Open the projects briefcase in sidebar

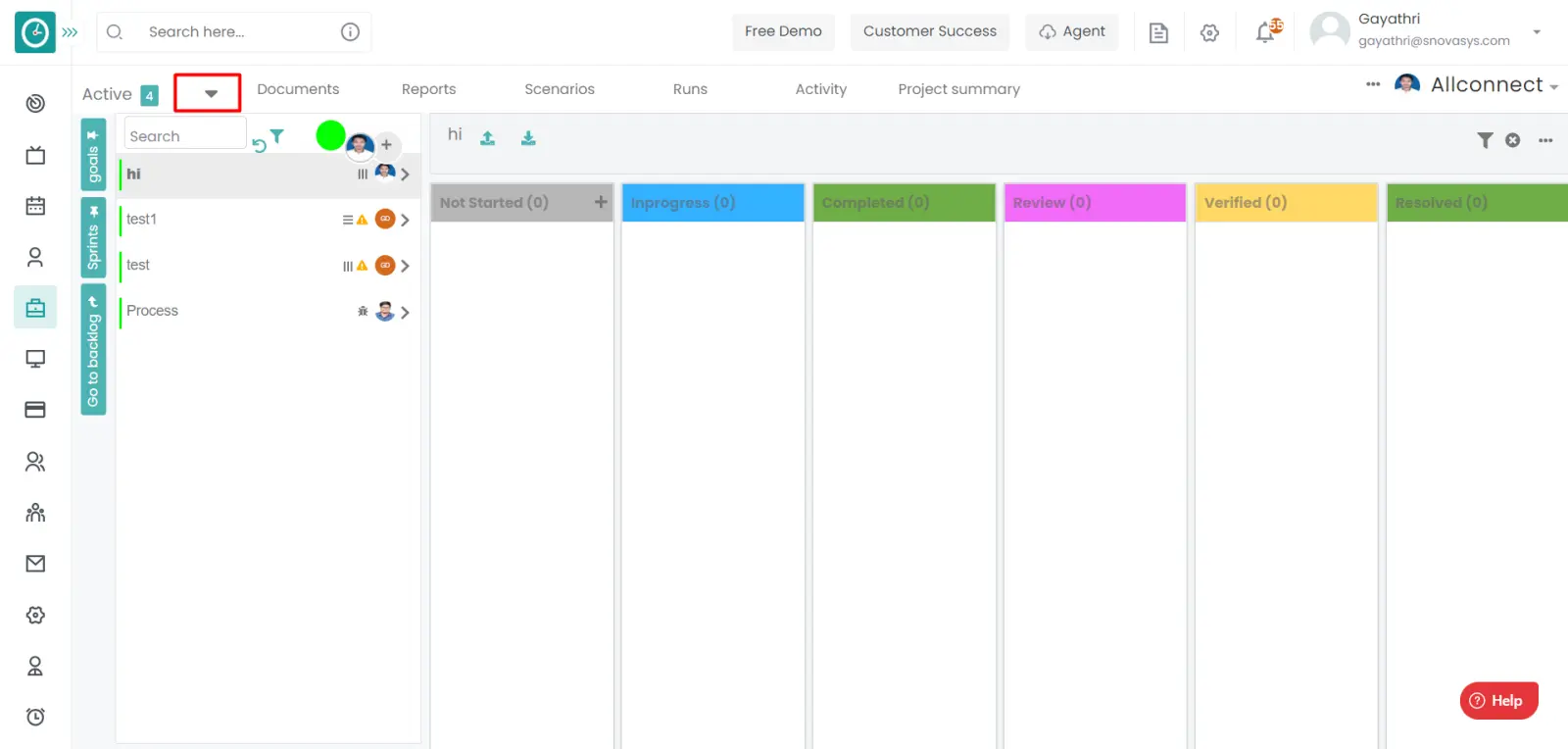pos(35,308)
